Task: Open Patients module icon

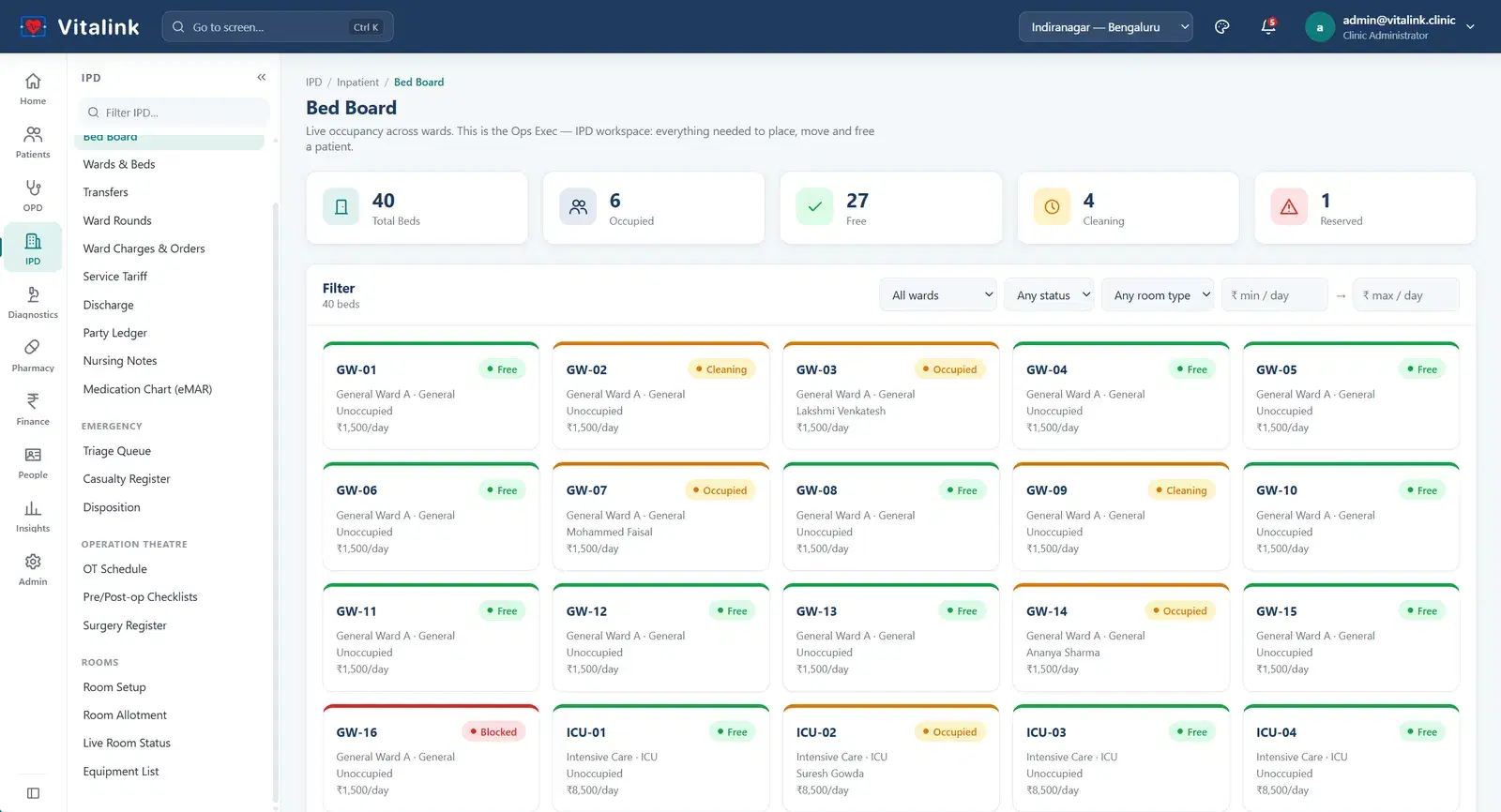Action: [x=33, y=142]
